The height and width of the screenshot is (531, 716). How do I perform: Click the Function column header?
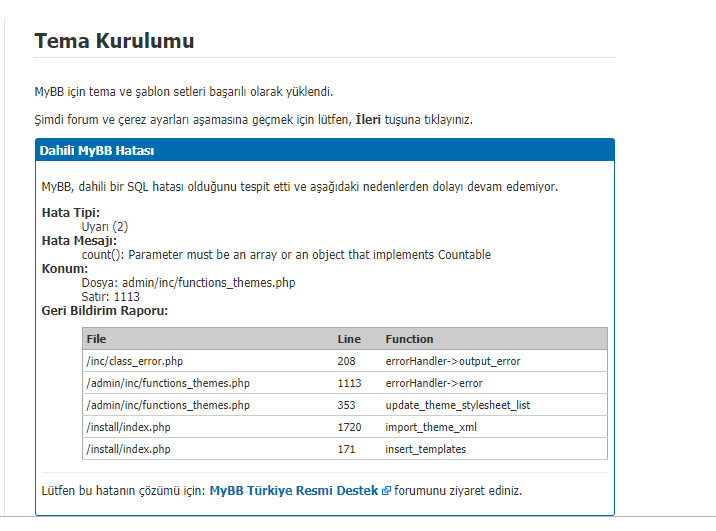(x=409, y=339)
